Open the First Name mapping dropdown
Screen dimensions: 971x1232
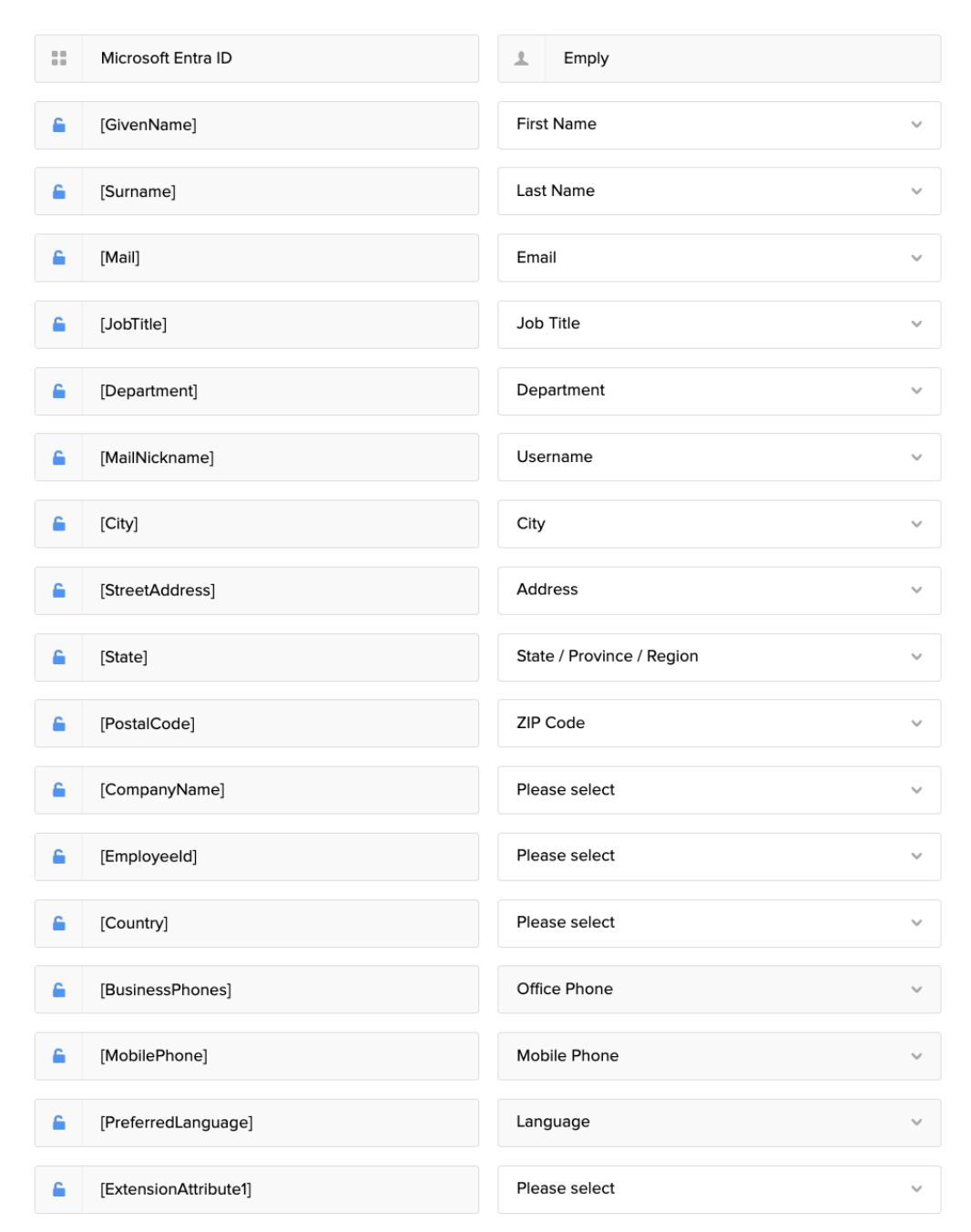tap(719, 125)
